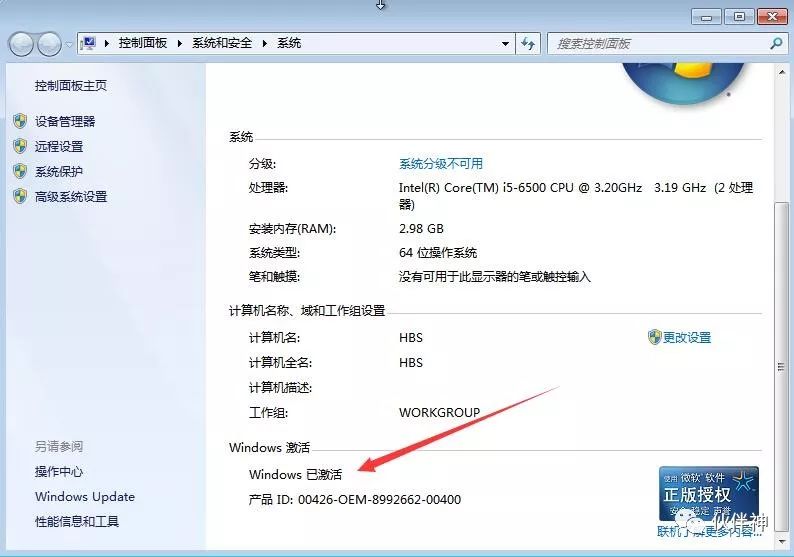The image size is (794, 557).
Task: Open the 系统分级不可用 link
Action: pos(441,164)
